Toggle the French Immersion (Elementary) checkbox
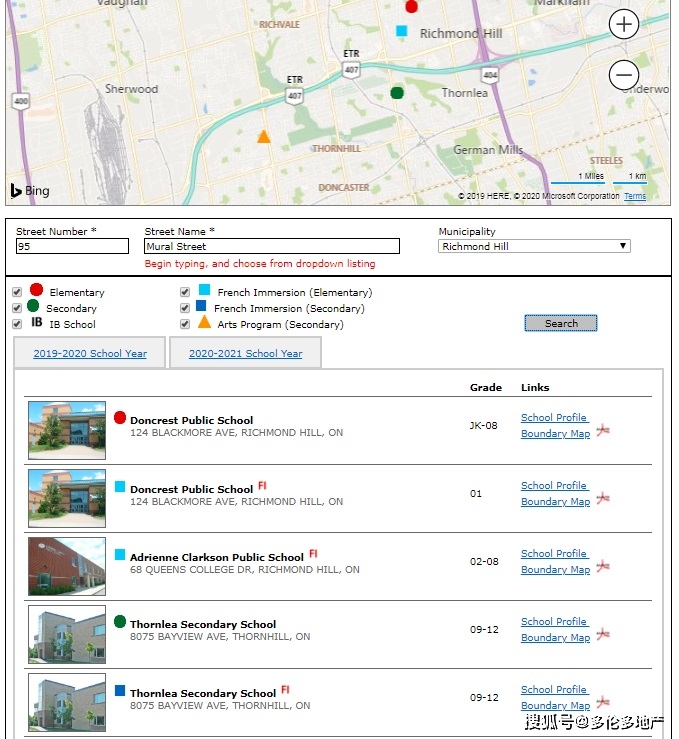Screen dimensions: 679x739 tap(185, 292)
